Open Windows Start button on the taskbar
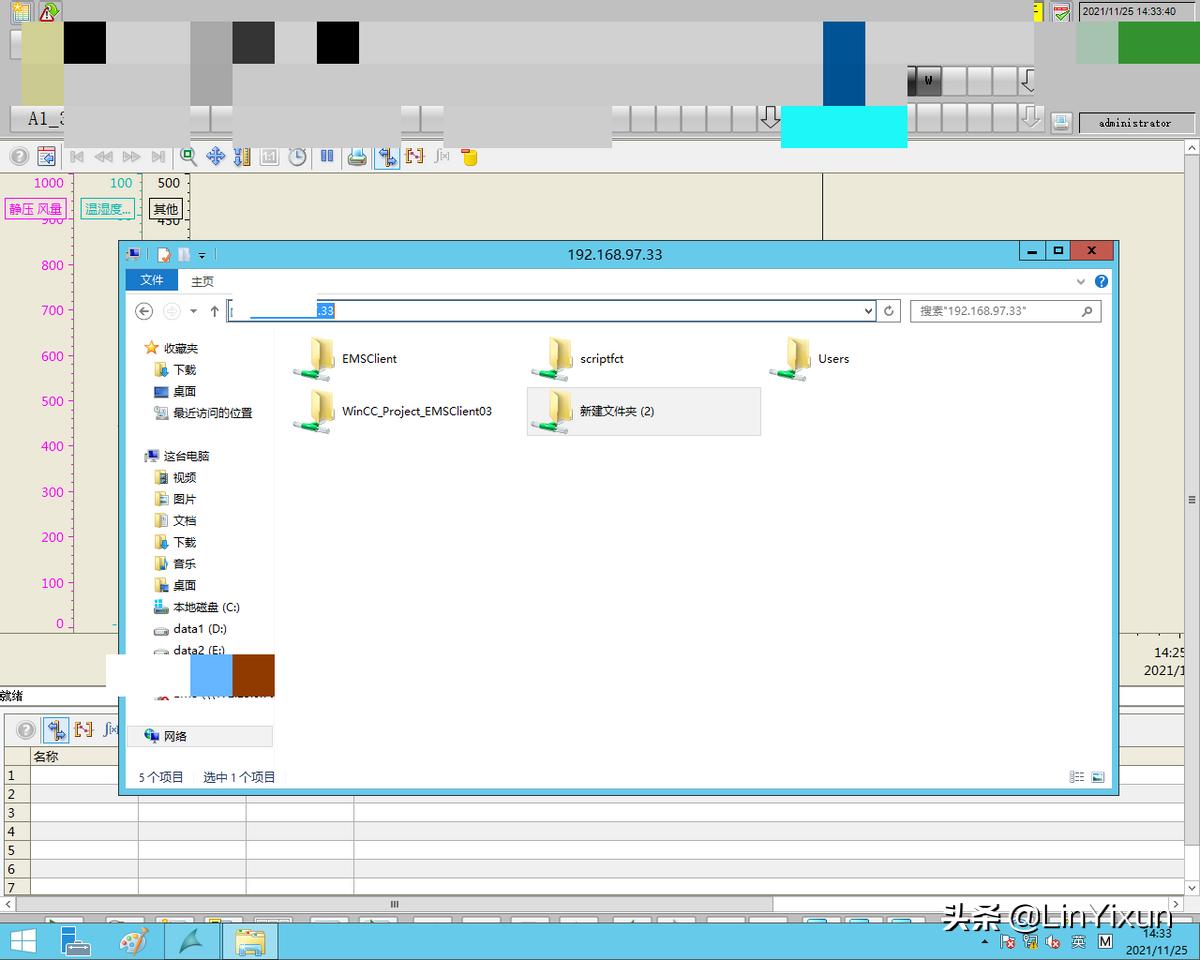The height and width of the screenshot is (960, 1200). (23, 941)
